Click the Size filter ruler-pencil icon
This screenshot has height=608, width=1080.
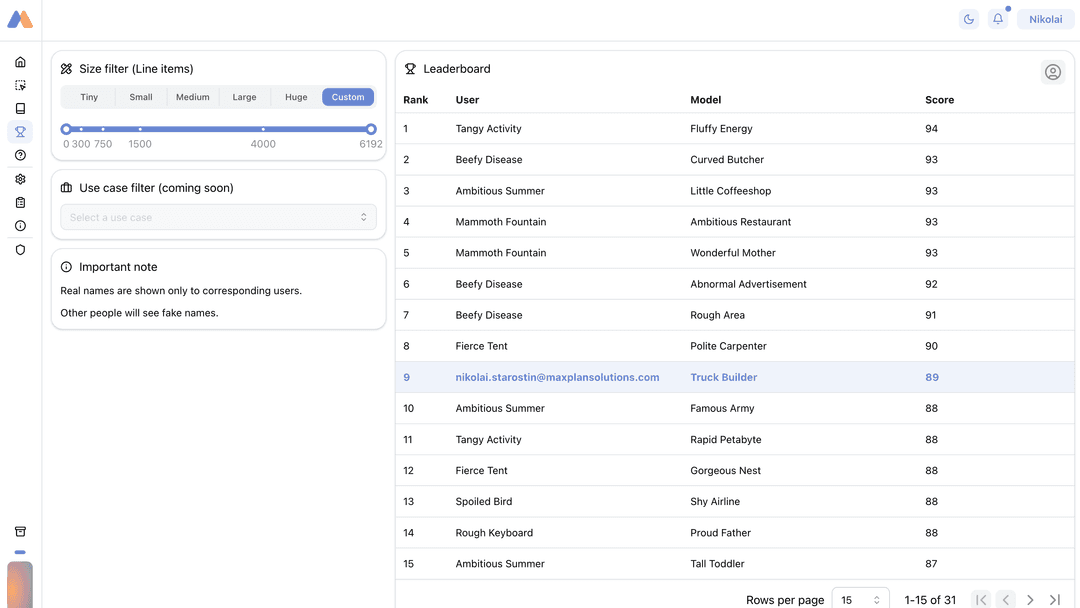click(x=66, y=69)
